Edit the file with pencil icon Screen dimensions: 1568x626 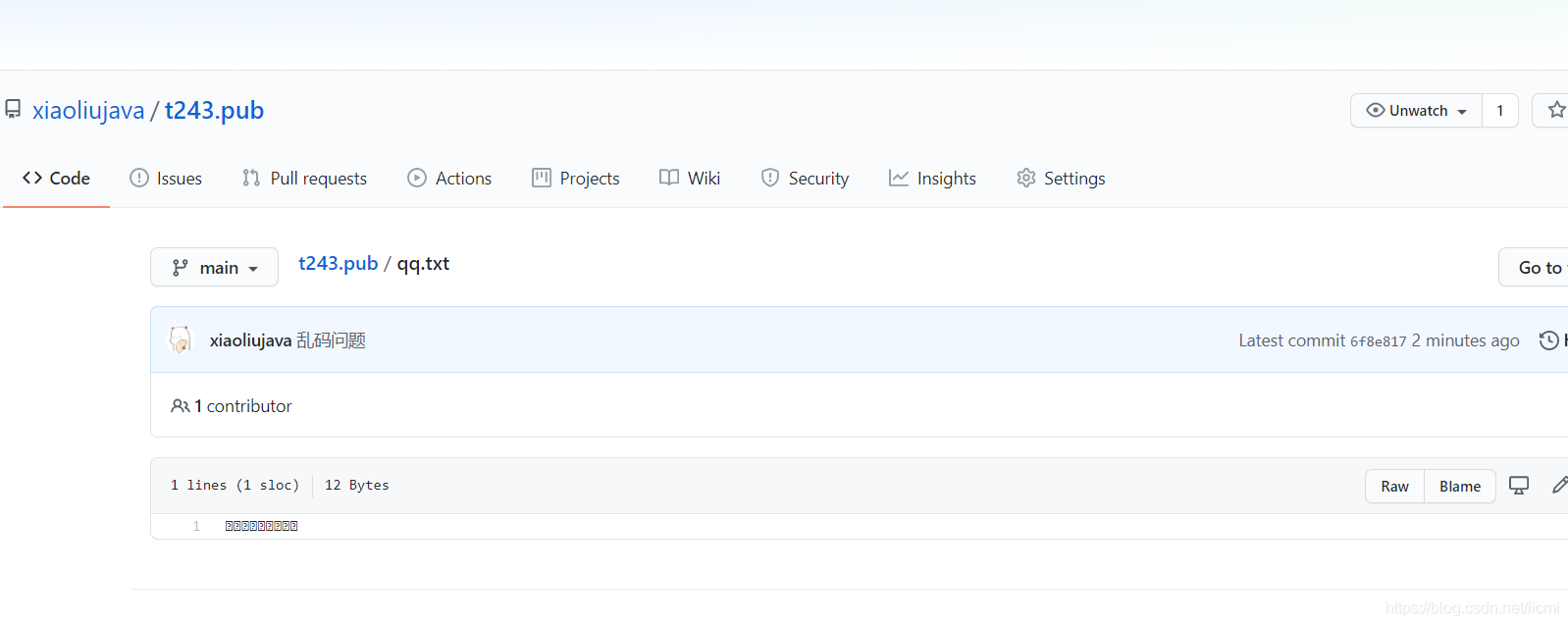(1559, 485)
